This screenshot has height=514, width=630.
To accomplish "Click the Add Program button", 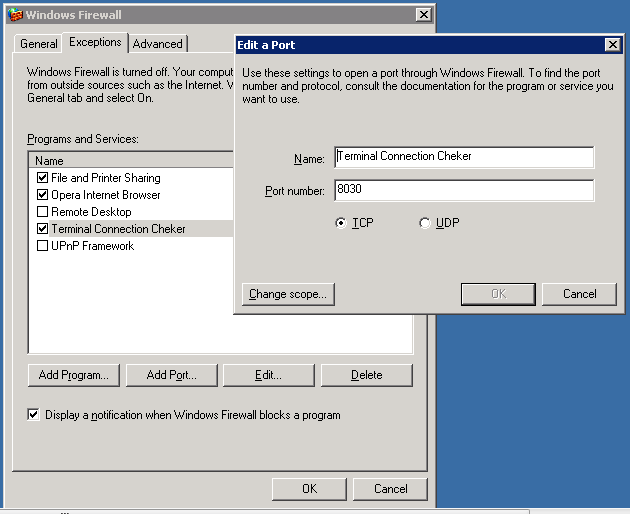I will 74,375.
